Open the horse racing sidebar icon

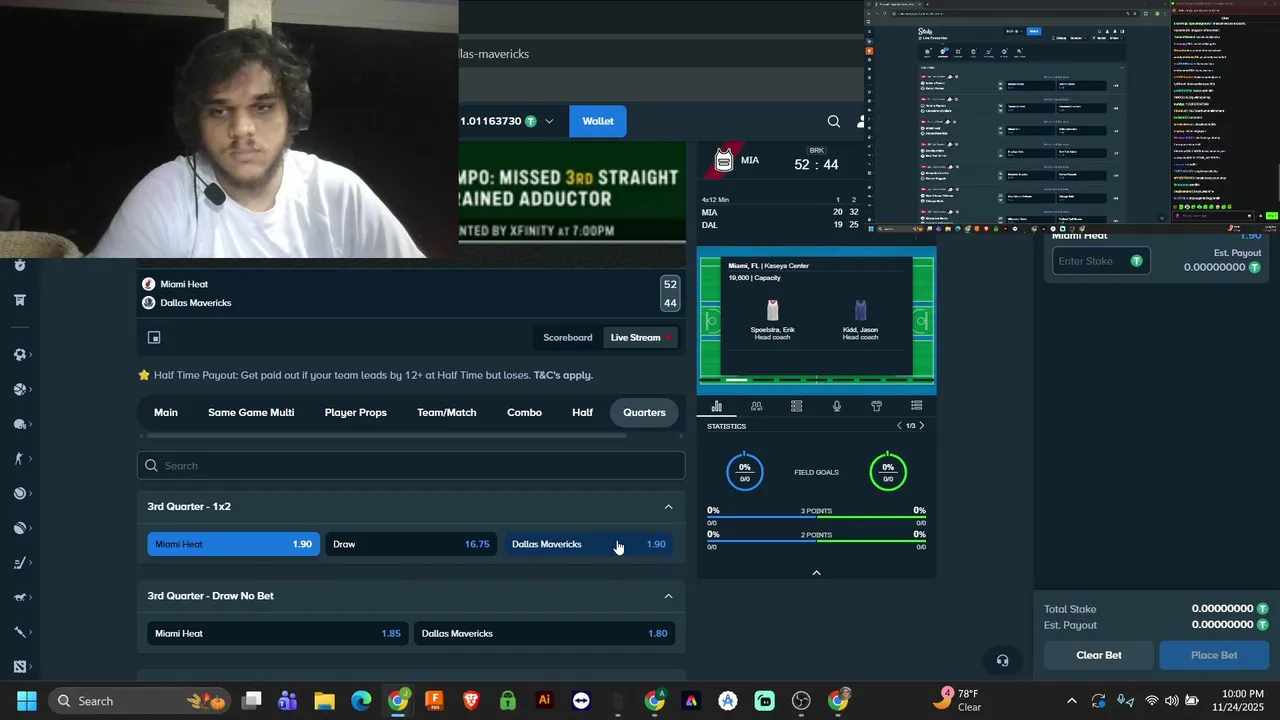[x=20, y=597]
